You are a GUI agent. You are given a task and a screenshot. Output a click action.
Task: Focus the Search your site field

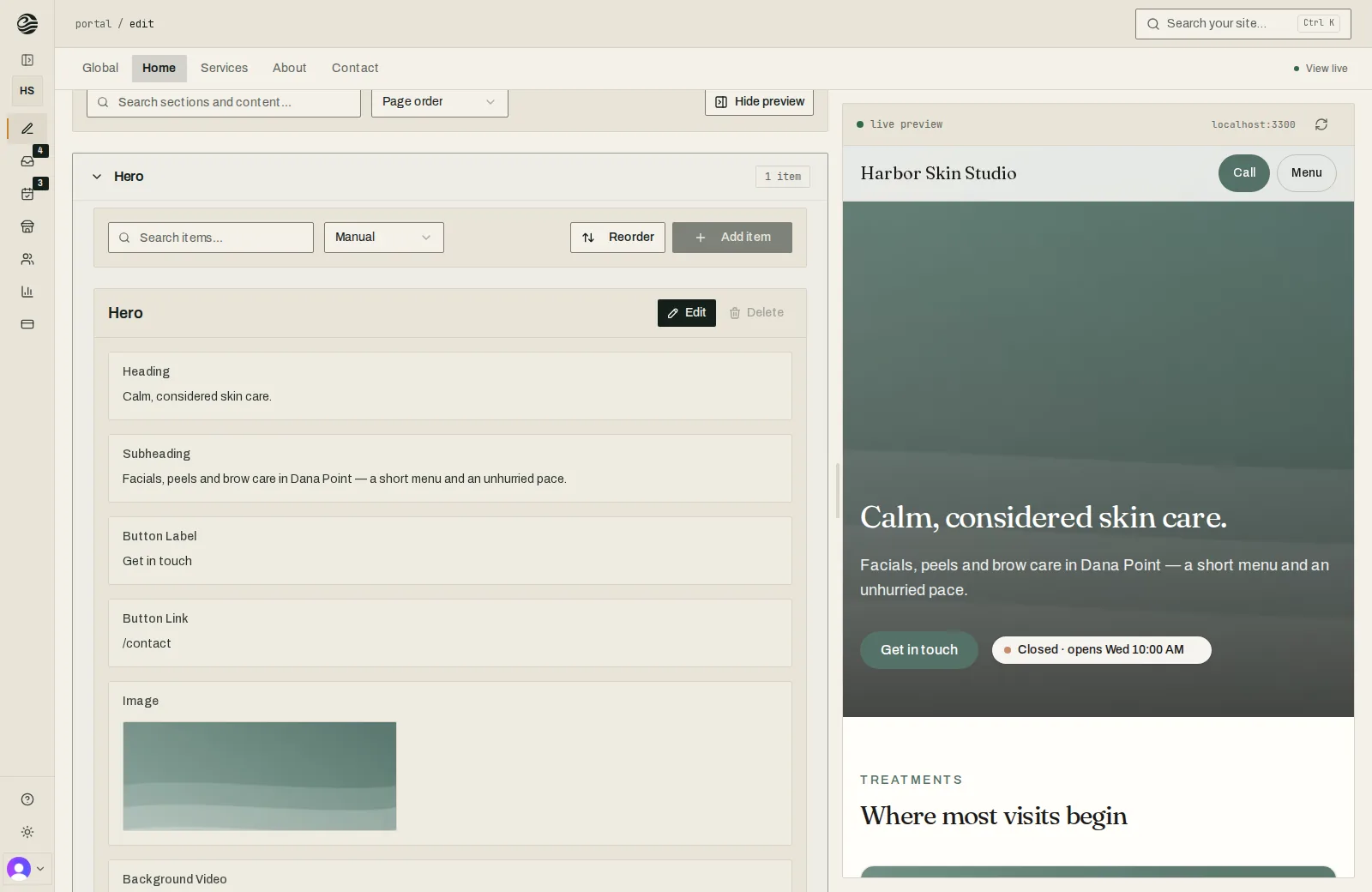tap(1243, 24)
